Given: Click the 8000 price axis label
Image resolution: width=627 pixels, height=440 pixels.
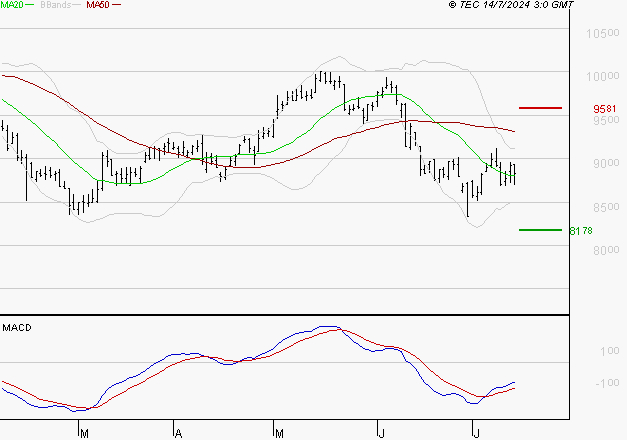Looking at the screenshot, I should (606, 250).
